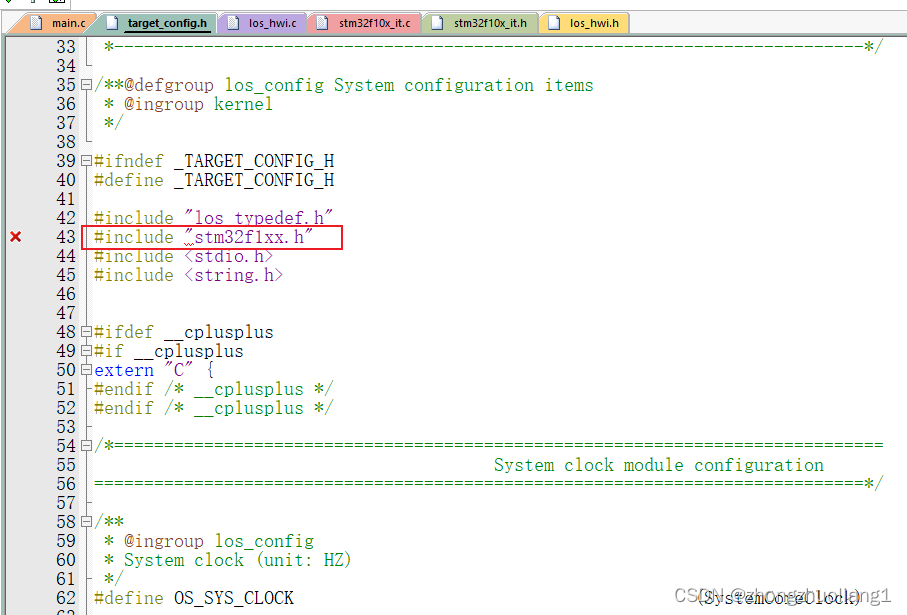
Task: Click the red error marker beside line 43
Action: (x=14, y=238)
